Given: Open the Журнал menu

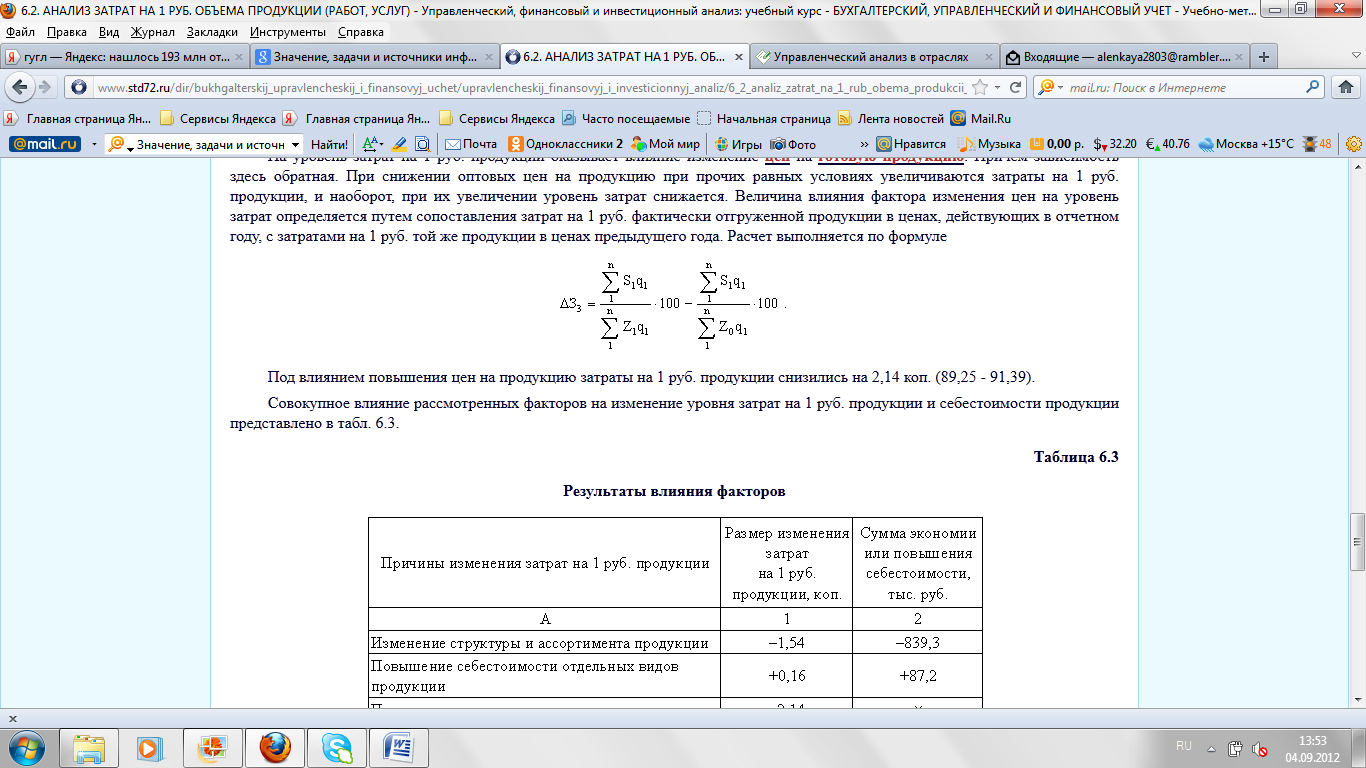Looking at the screenshot, I should 153,31.
